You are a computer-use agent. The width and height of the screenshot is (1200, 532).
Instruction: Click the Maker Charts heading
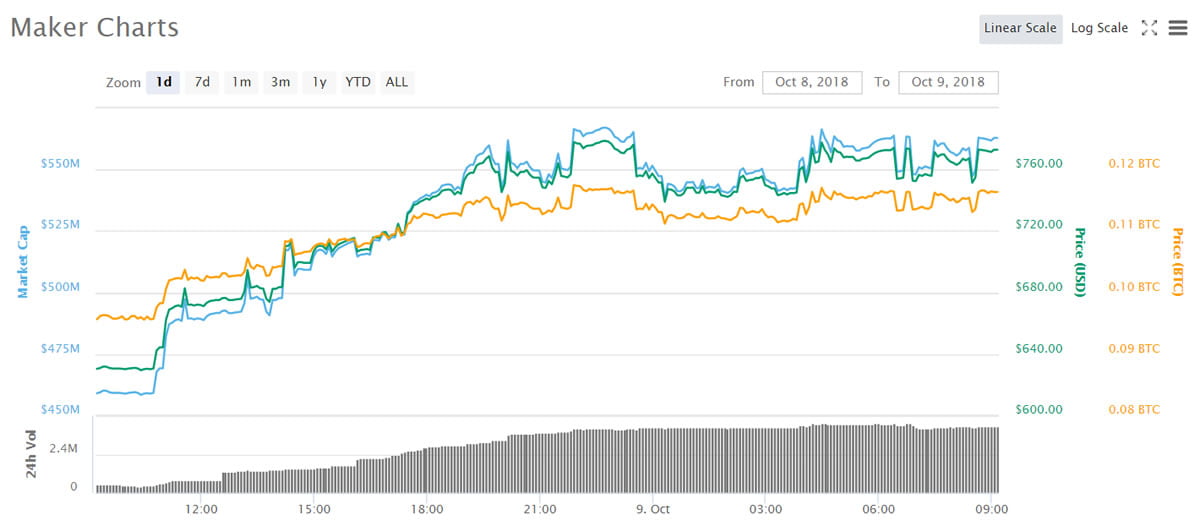click(94, 28)
